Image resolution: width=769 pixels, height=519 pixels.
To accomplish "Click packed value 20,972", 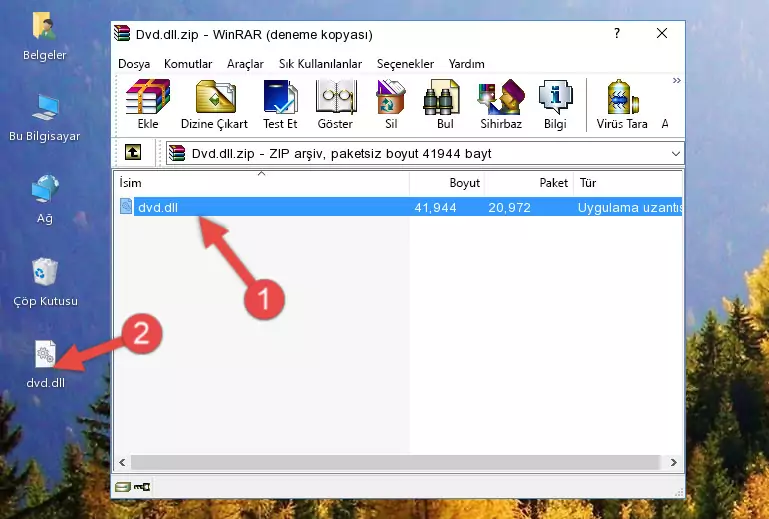I will tap(509, 208).
